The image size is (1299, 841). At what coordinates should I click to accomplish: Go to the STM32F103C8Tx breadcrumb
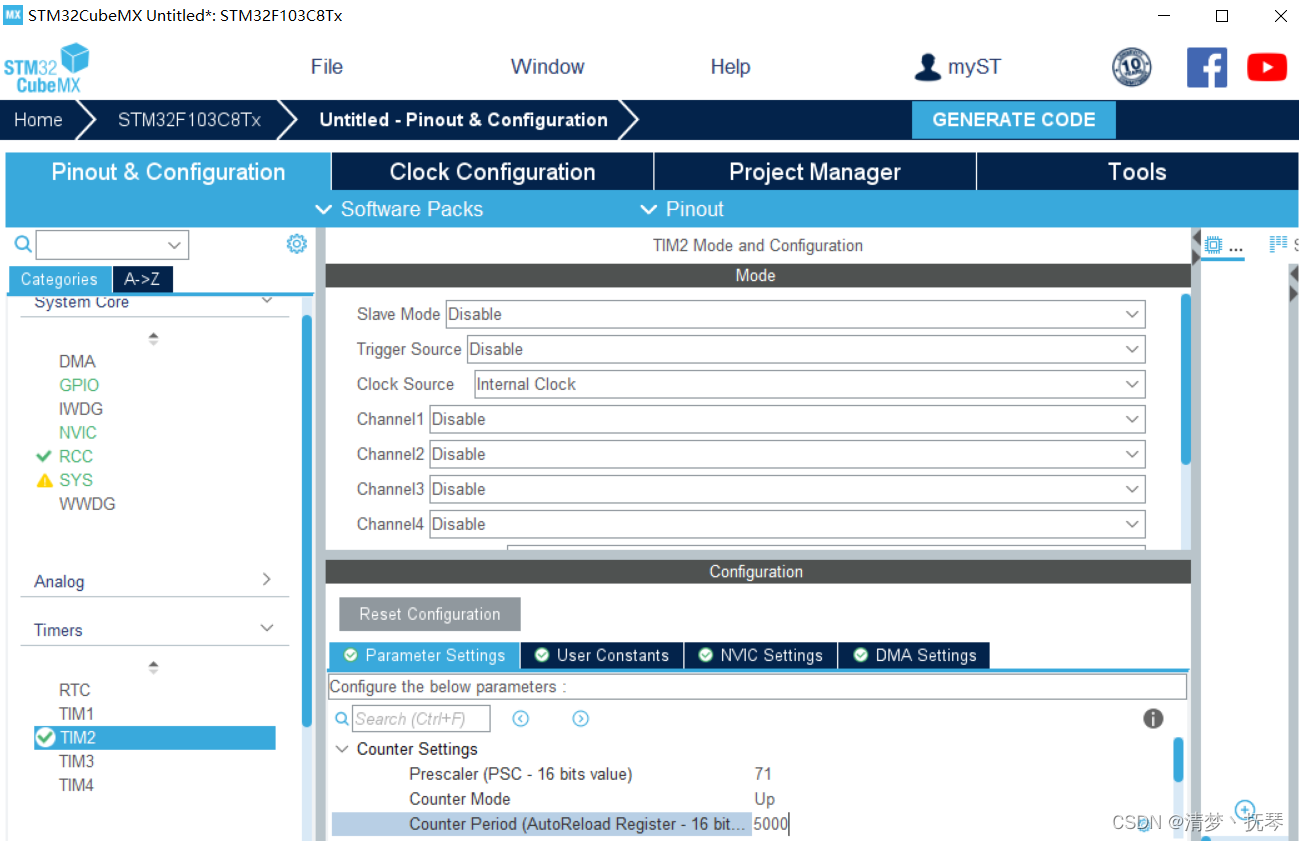point(189,120)
